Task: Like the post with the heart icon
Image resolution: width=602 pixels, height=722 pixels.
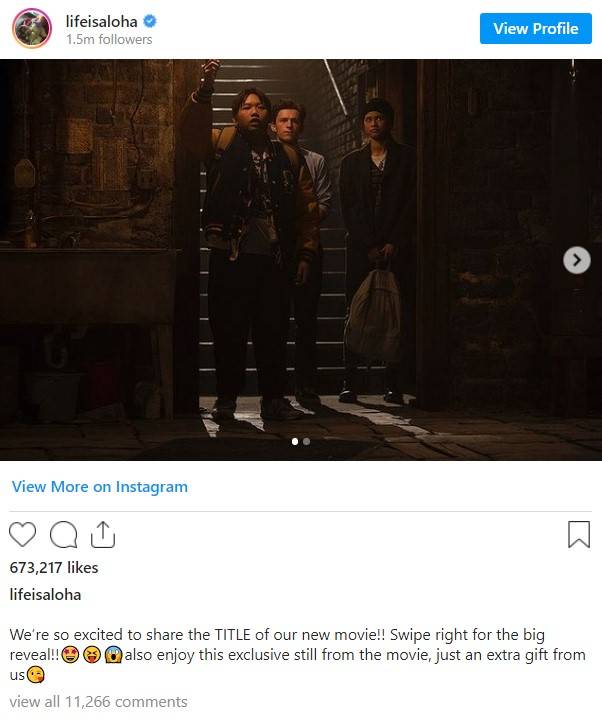Action: tap(23, 535)
